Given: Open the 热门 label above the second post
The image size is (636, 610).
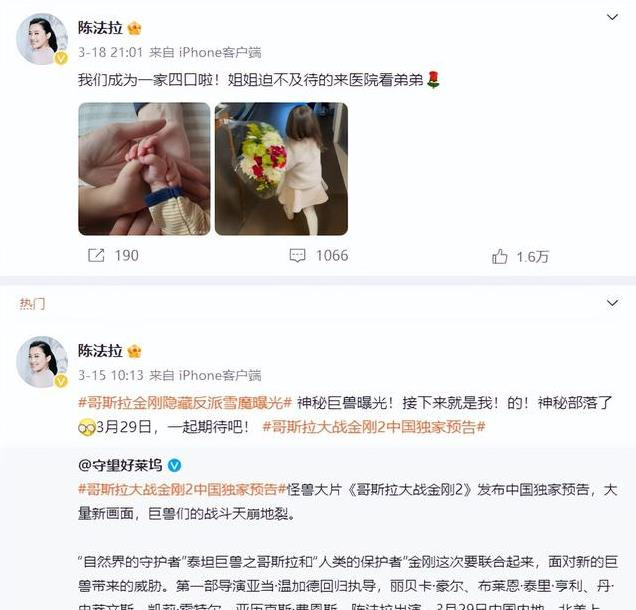Looking at the screenshot, I should click(32, 303).
